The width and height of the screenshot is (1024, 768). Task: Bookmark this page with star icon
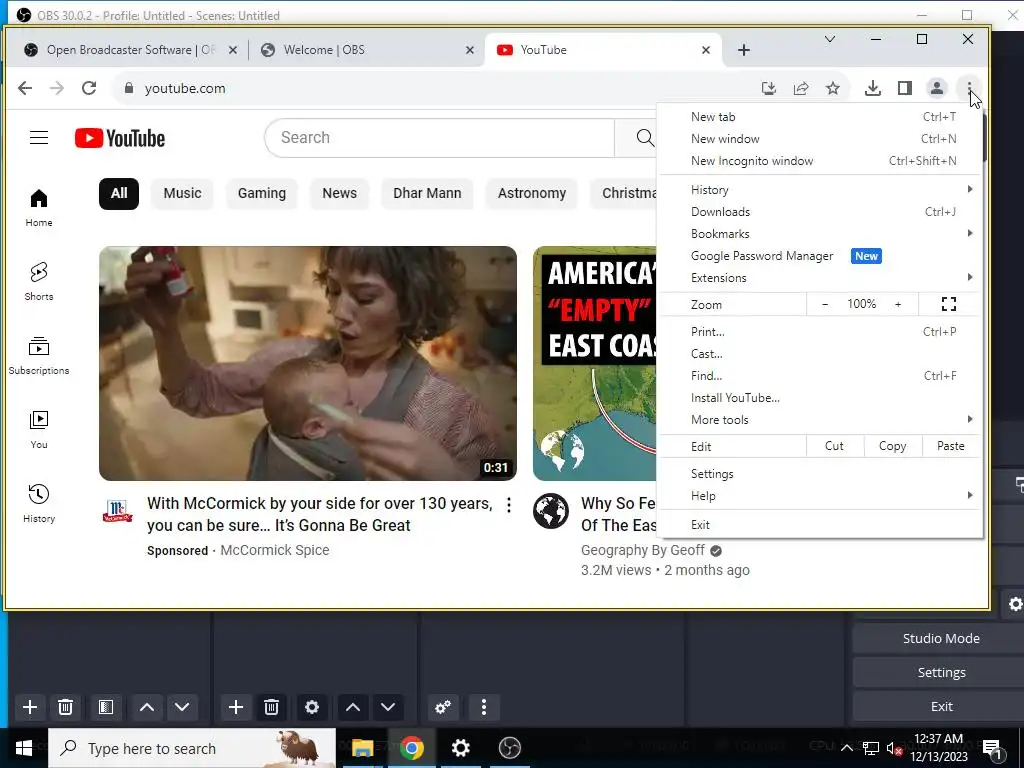click(x=833, y=88)
